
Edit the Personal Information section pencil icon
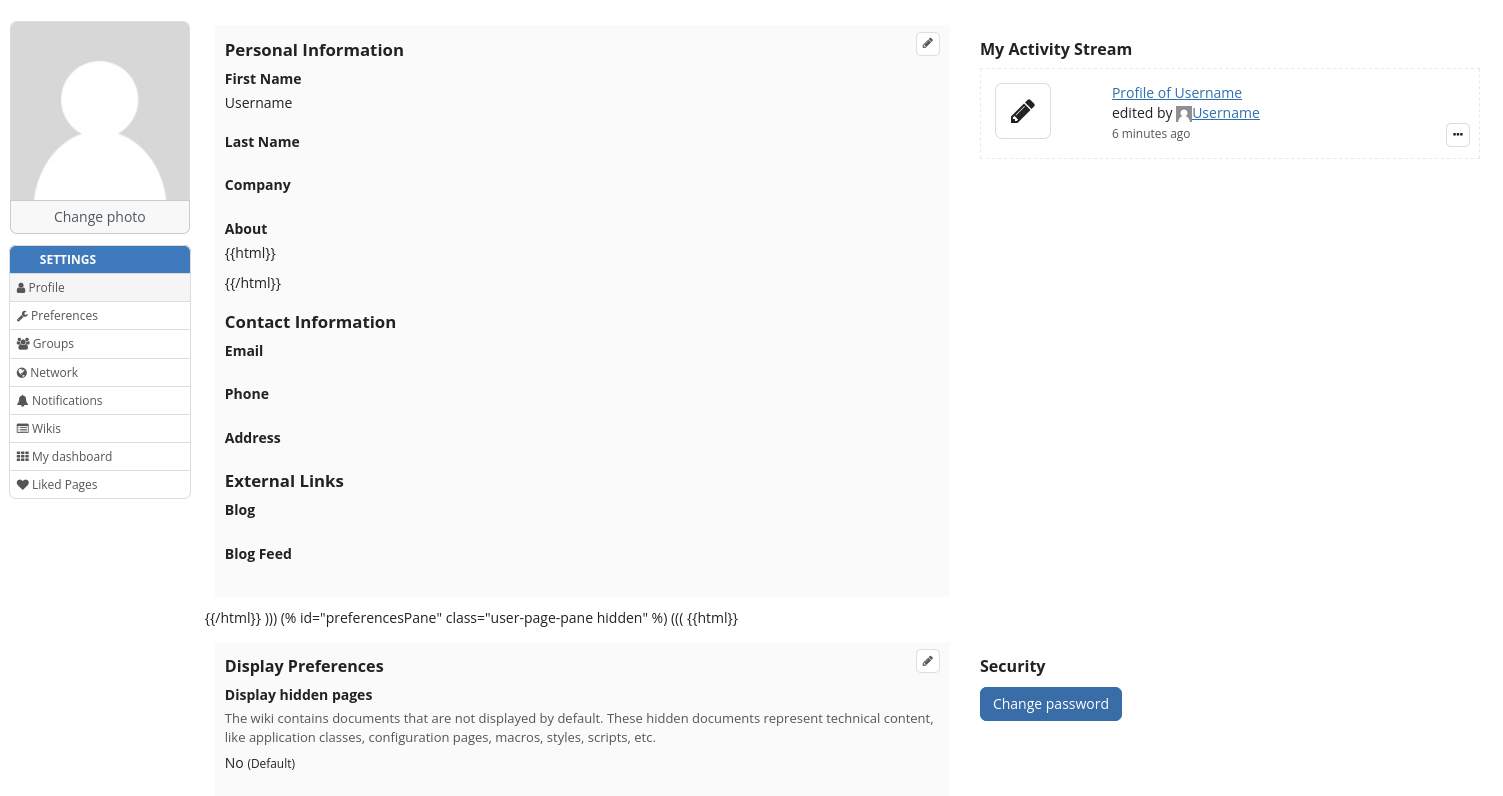[928, 44]
